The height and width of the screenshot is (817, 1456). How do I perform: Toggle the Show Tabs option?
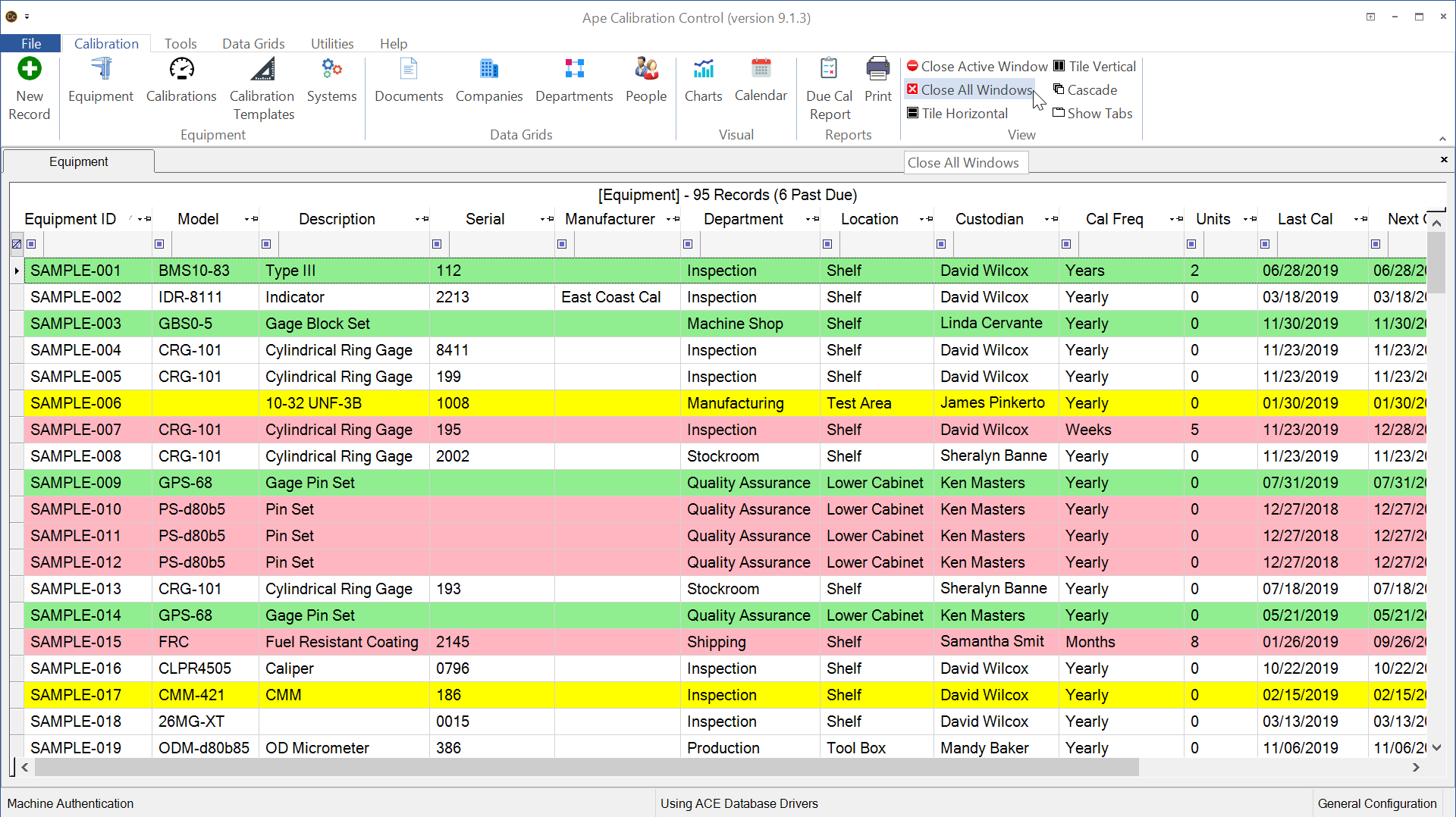click(x=1093, y=113)
